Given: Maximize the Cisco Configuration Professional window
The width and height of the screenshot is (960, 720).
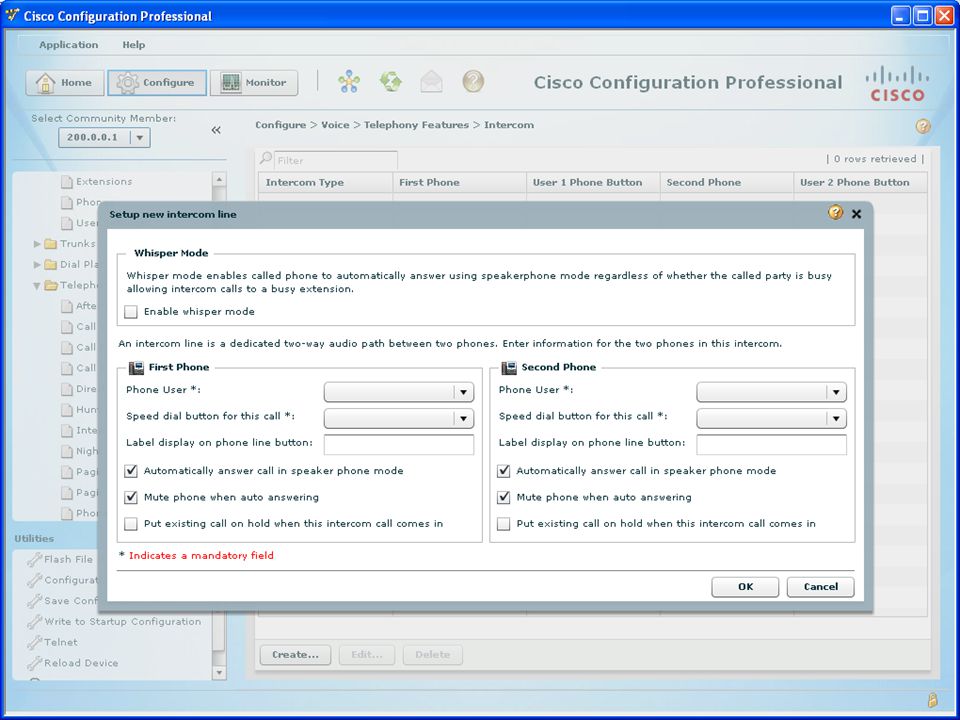Looking at the screenshot, I should coord(922,15).
